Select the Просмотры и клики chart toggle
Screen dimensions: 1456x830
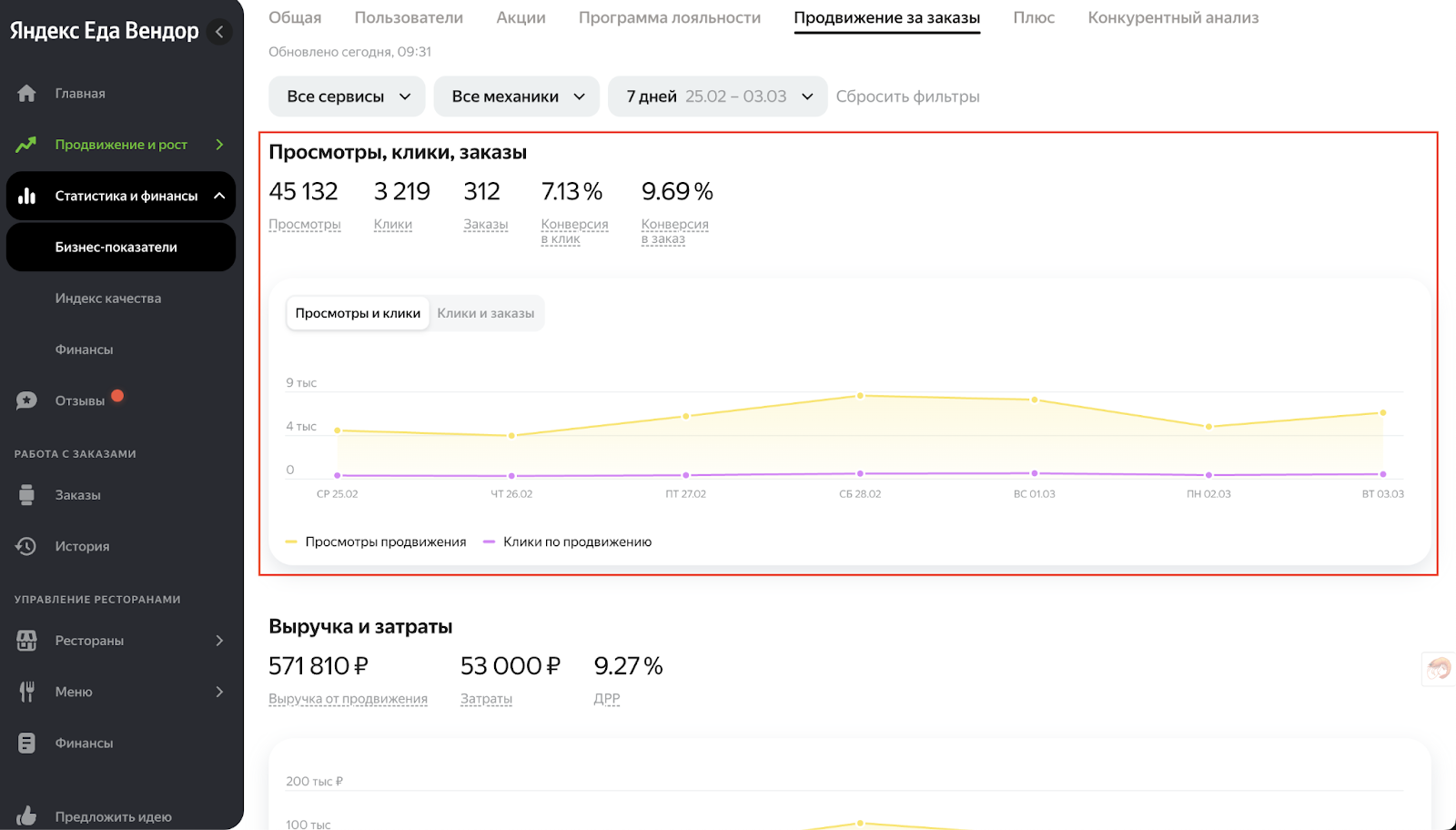pyautogui.click(x=358, y=313)
